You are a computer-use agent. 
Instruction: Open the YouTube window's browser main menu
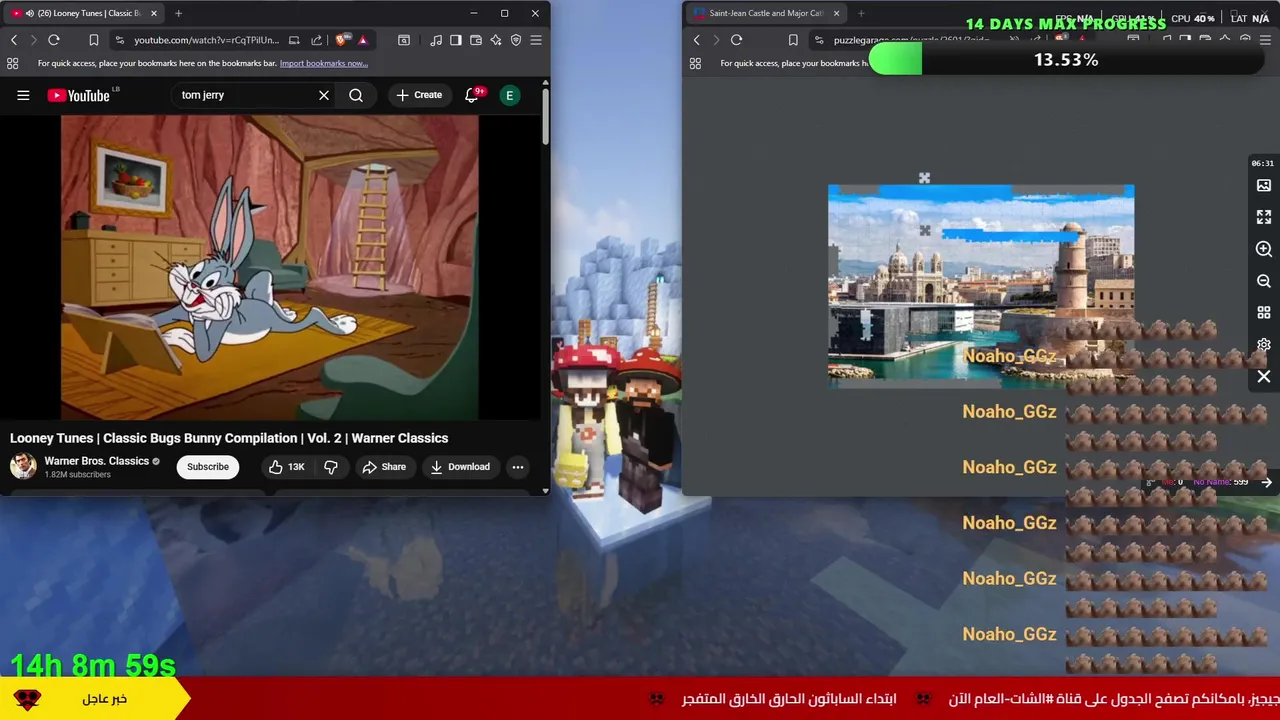coord(536,40)
